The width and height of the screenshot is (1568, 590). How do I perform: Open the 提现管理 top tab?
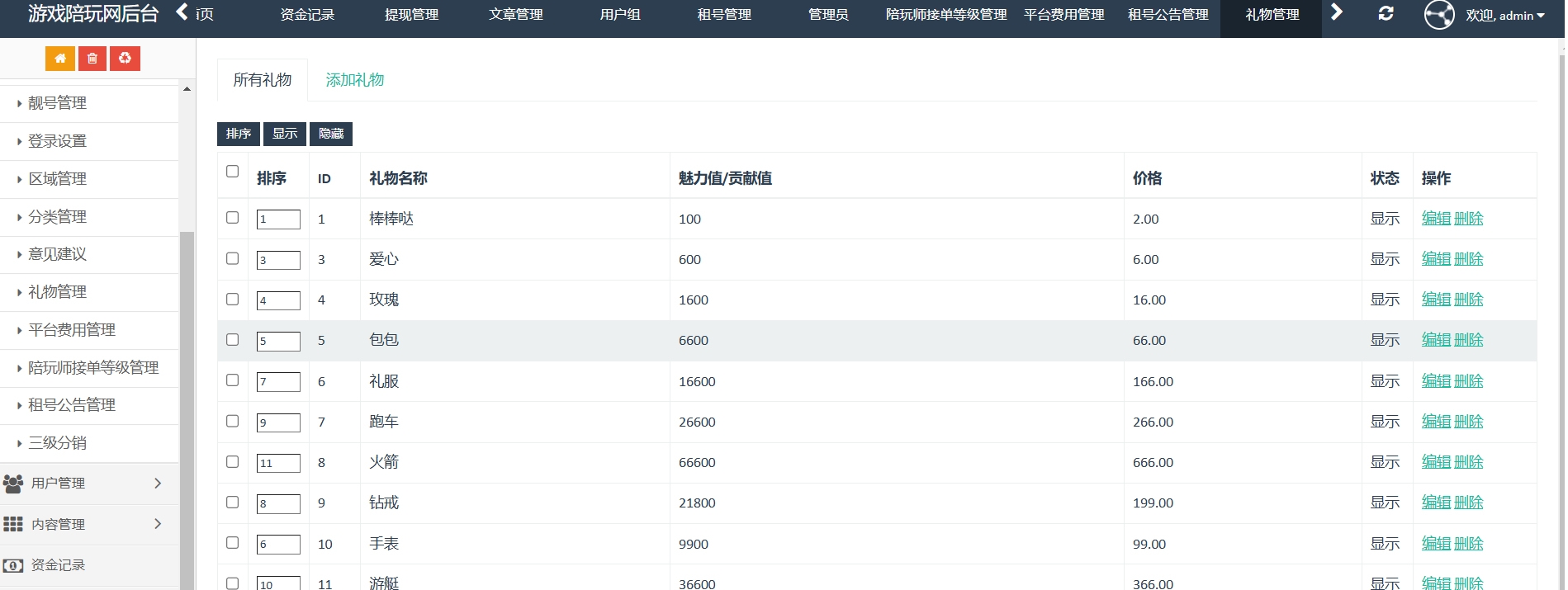(411, 15)
